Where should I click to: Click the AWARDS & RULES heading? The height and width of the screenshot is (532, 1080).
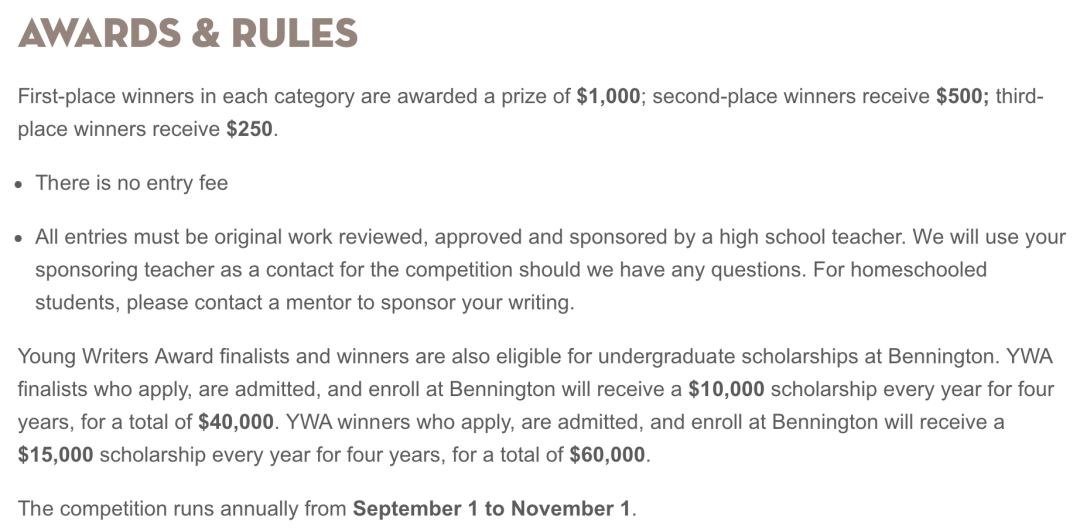point(188,34)
